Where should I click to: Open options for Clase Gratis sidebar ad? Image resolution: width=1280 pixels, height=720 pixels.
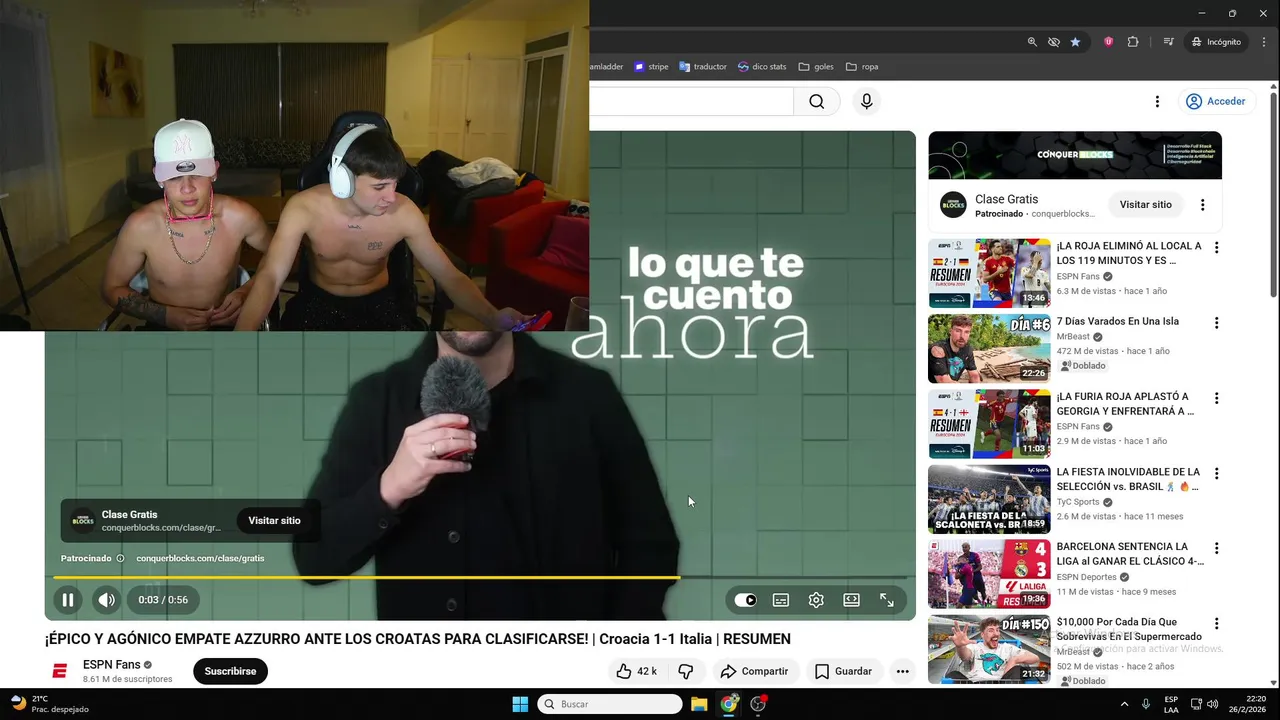[x=1202, y=205]
